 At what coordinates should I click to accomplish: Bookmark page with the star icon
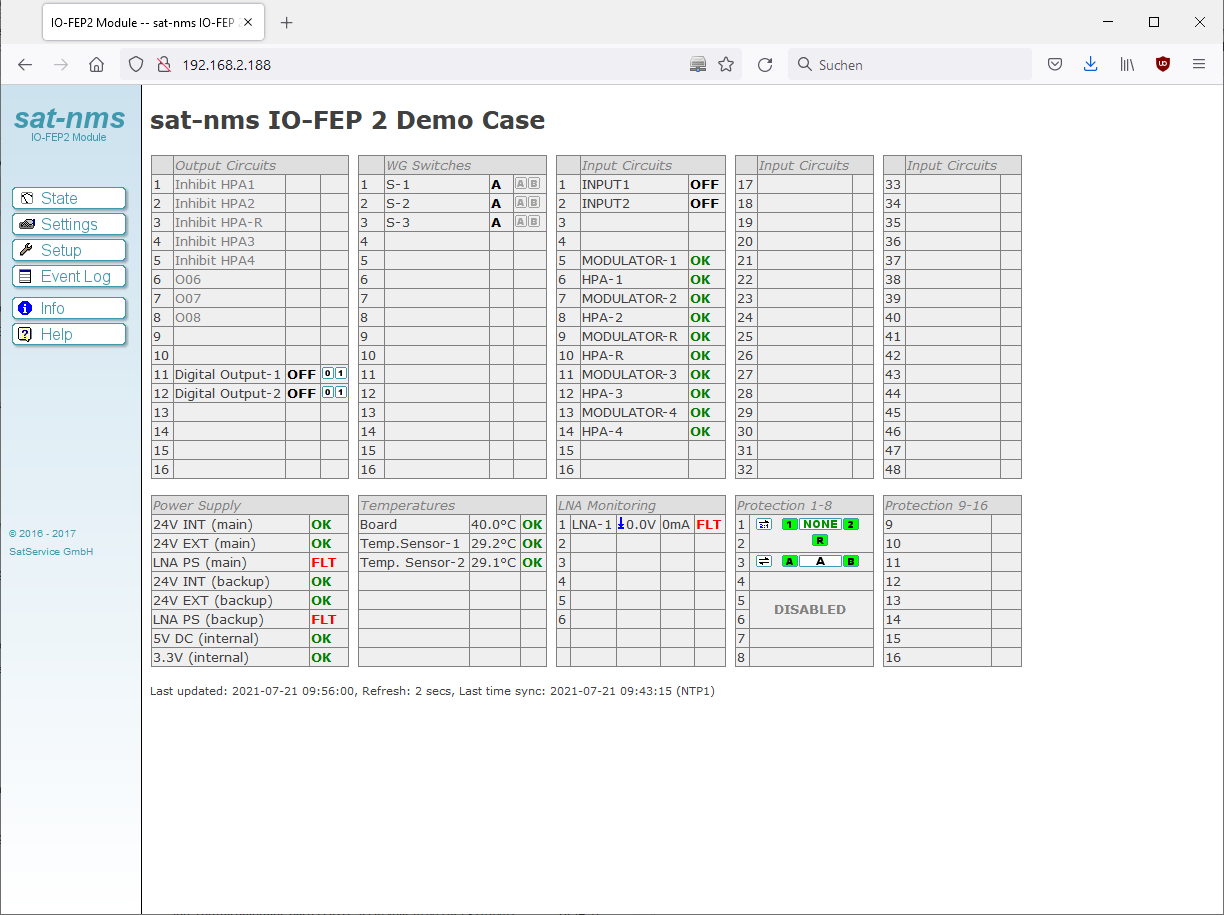[726, 64]
